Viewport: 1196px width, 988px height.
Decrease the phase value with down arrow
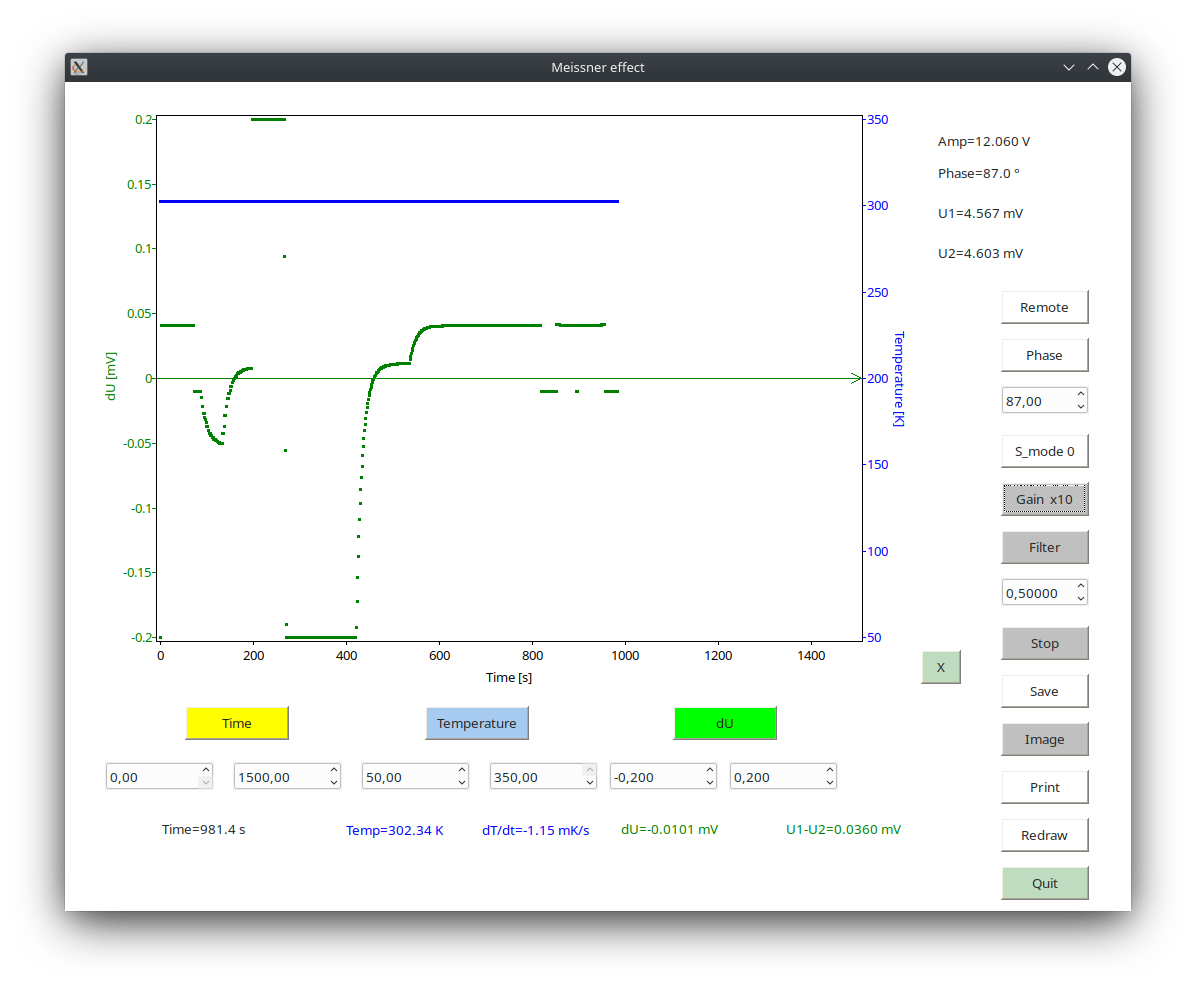tap(1081, 407)
